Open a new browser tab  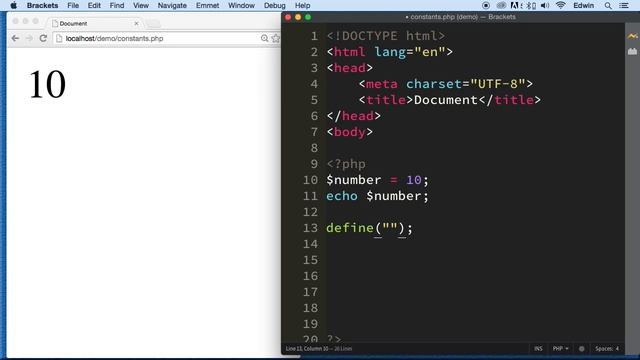(x=153, y=24)
